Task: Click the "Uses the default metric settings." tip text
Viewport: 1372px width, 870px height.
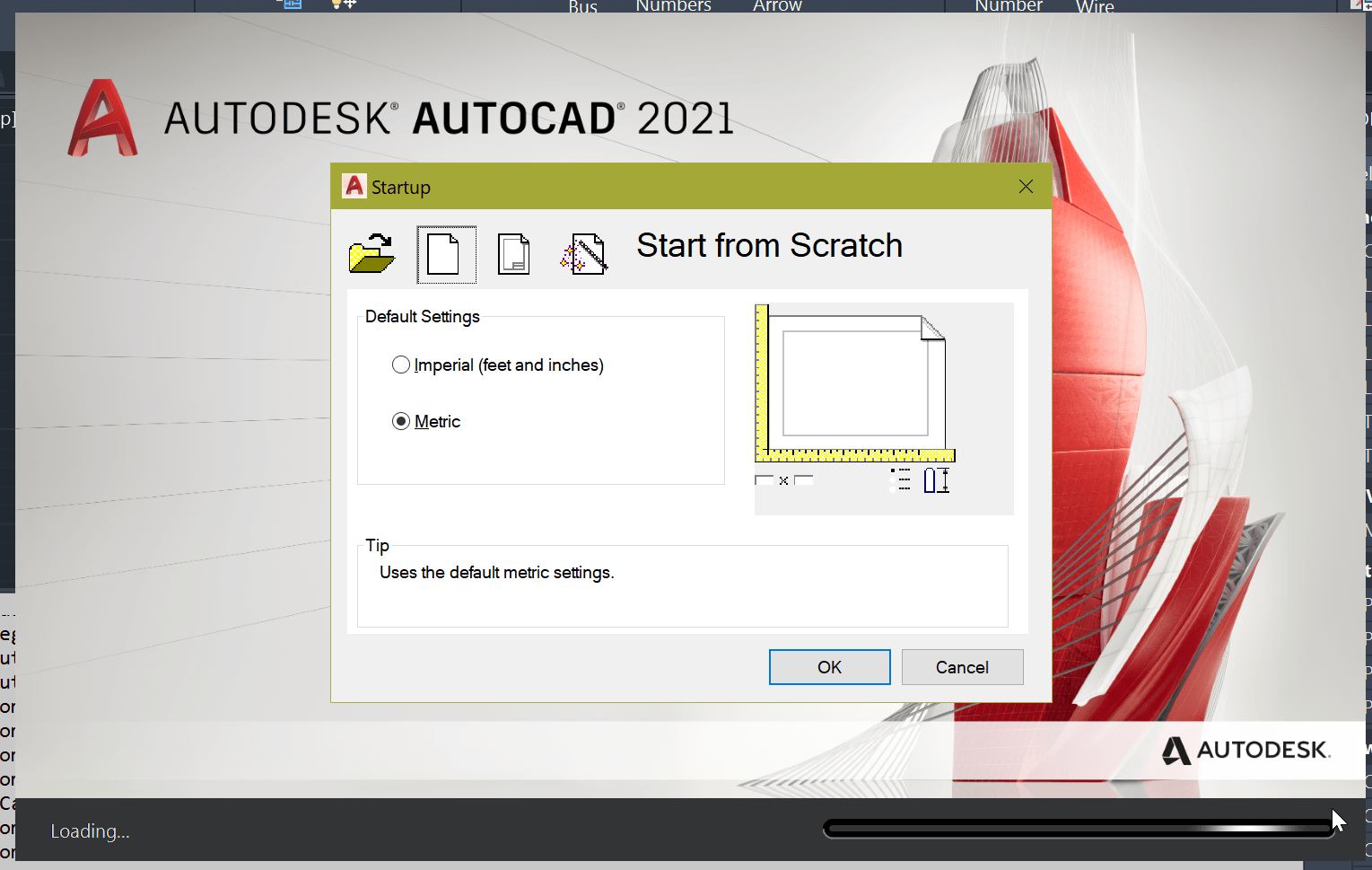Action: coord(497,573)
